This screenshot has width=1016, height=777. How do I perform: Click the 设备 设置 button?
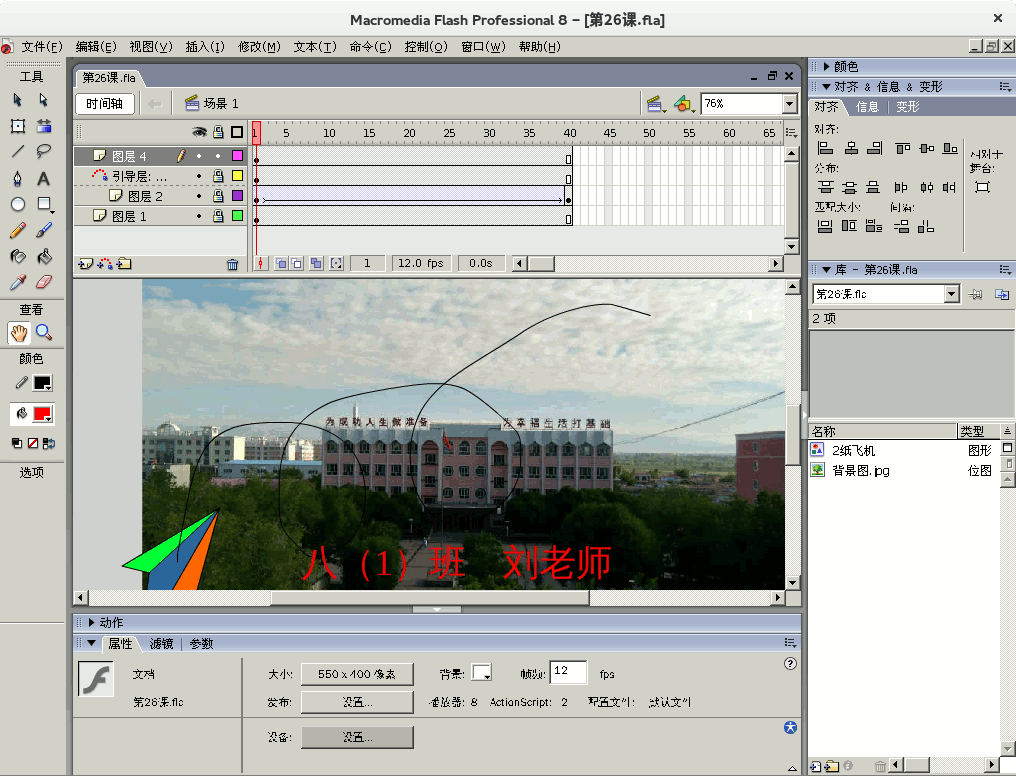357,737
